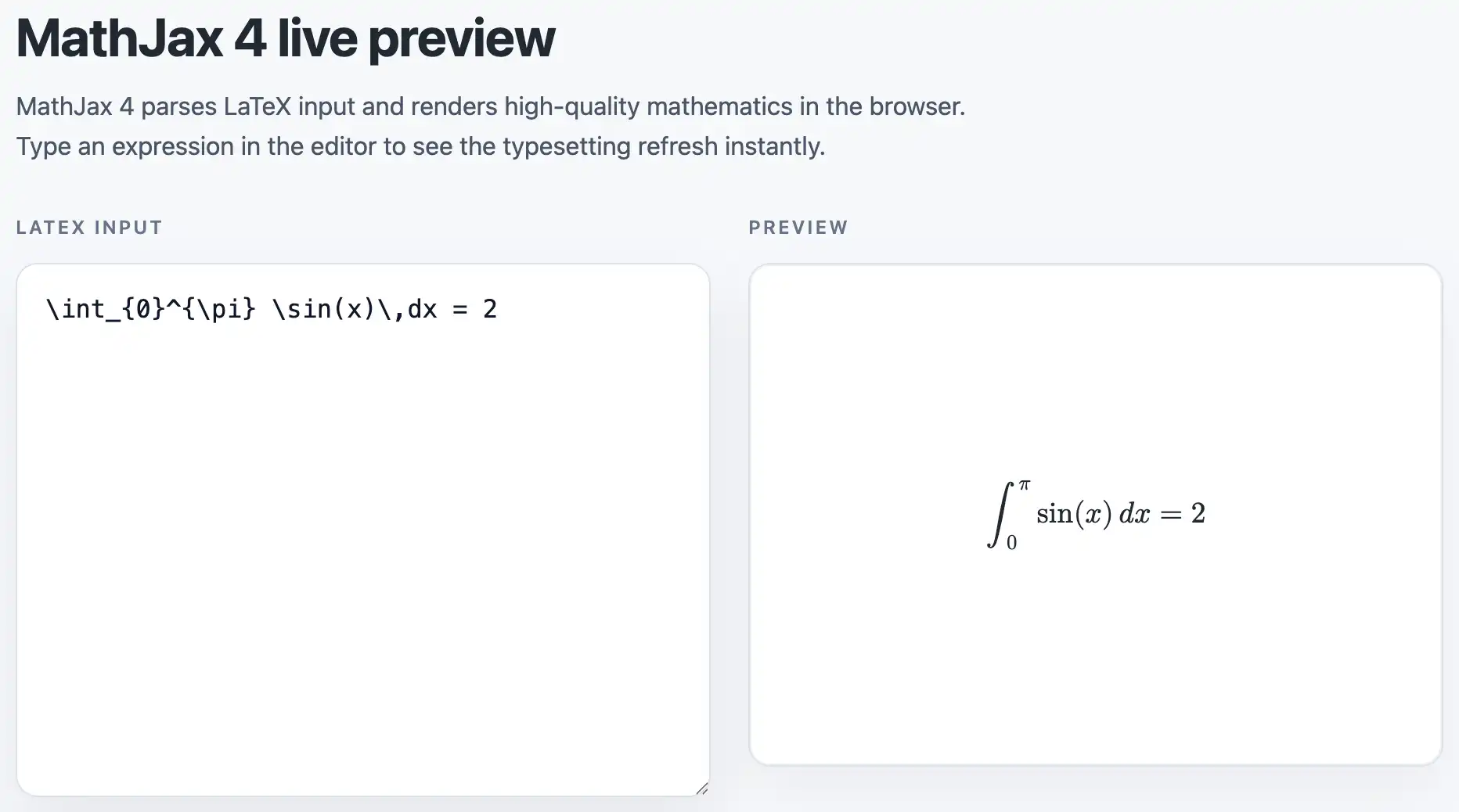Click the textarea resize handle corner
1459x812 pixels.
coord(702,789)
